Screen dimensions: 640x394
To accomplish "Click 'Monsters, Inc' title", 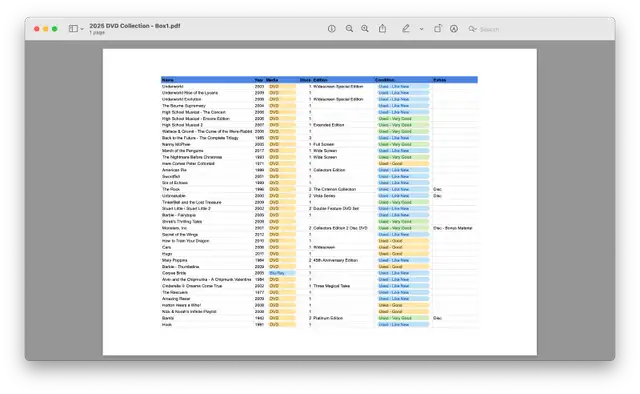I will pos(174,228).
